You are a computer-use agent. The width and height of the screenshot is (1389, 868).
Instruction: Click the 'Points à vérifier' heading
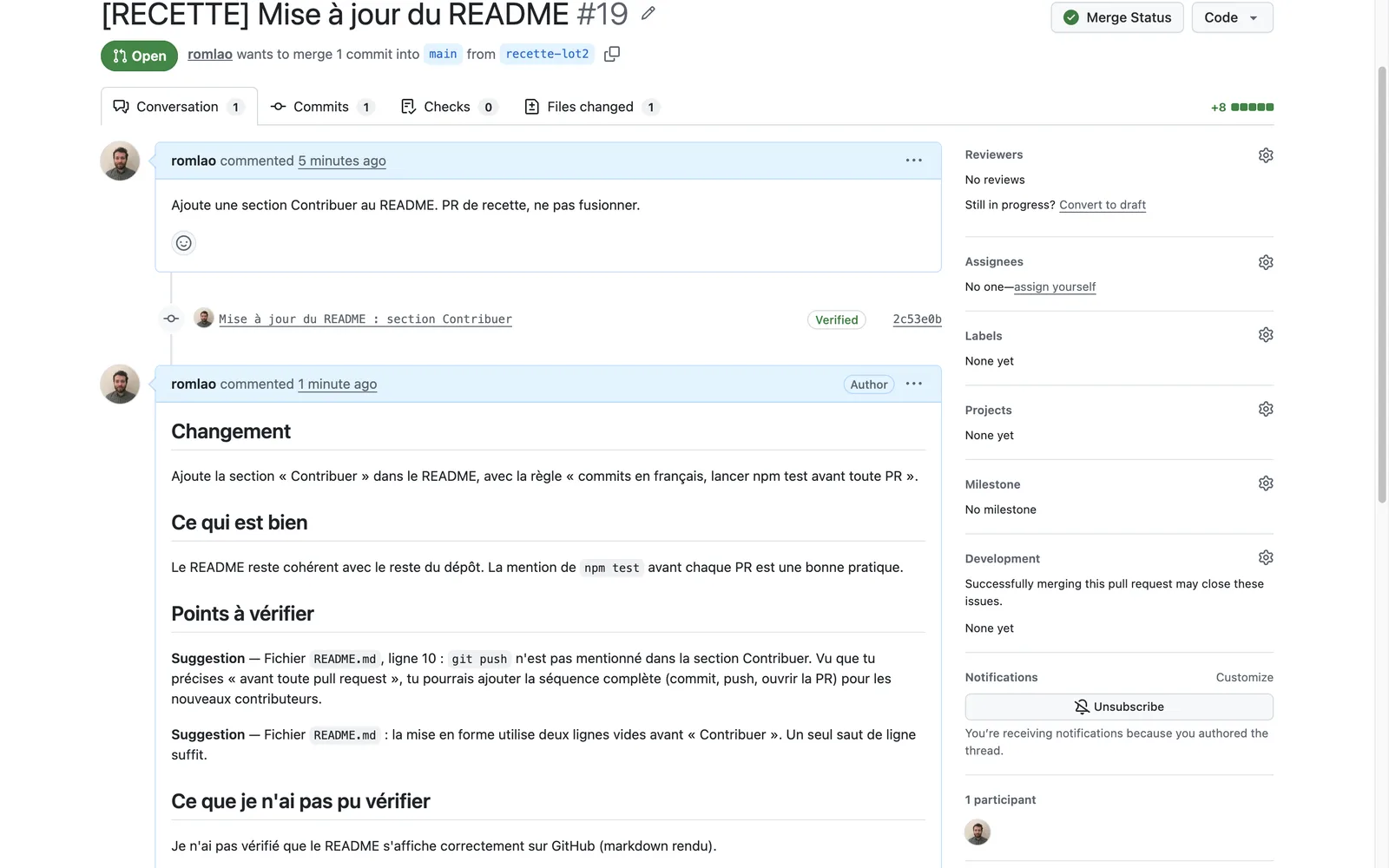(242, 614)
